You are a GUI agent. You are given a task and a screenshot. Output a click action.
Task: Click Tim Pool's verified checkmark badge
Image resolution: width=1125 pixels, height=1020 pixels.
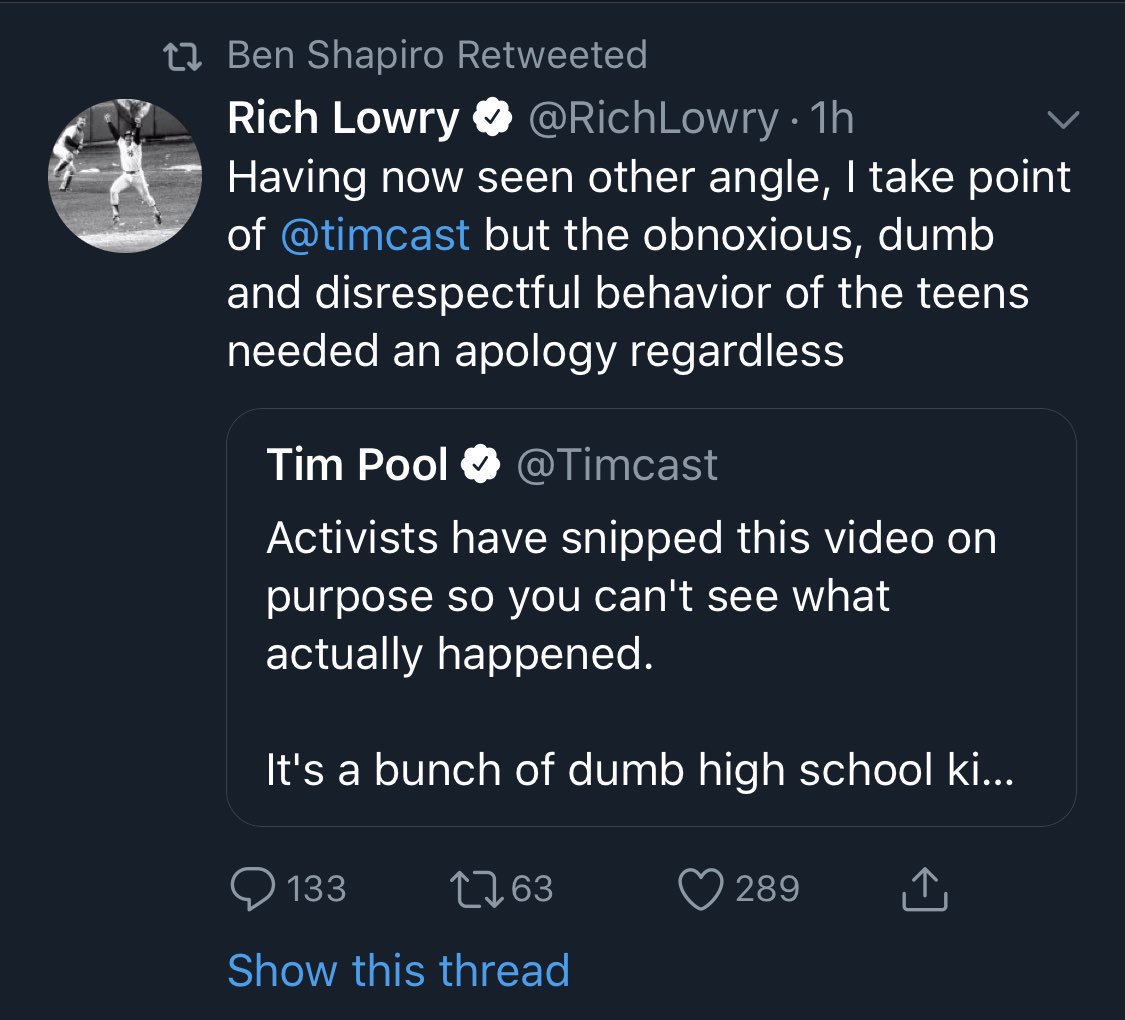(x=480, y=464)
